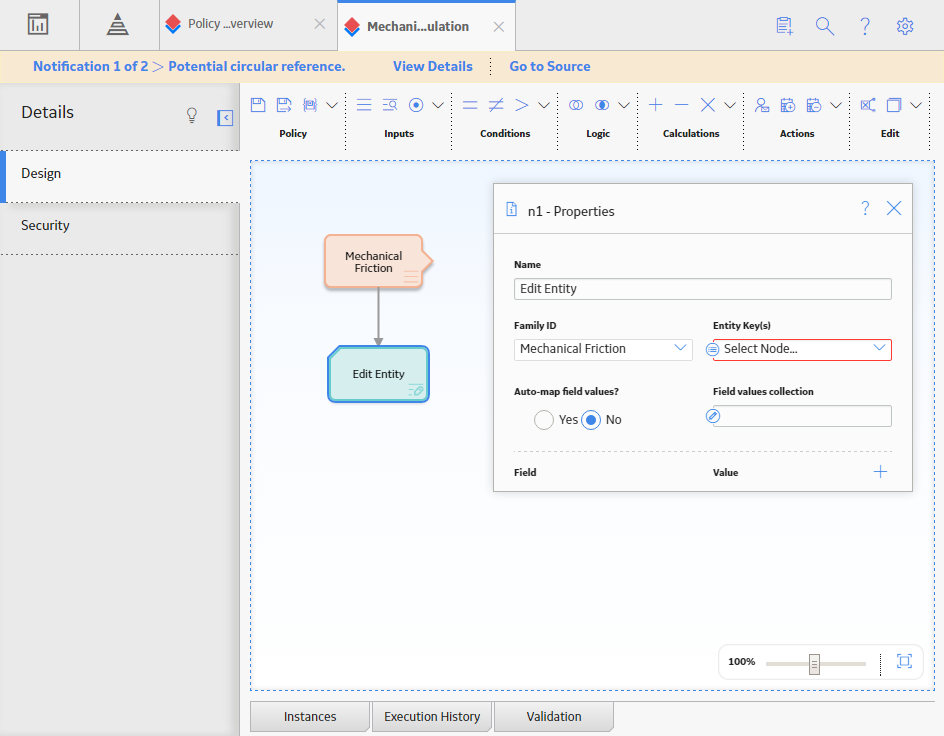944x736 pixels.
Task: Open the clipboard-add icon in top bar
Action: pyautogui.click(x=784, y=26)
